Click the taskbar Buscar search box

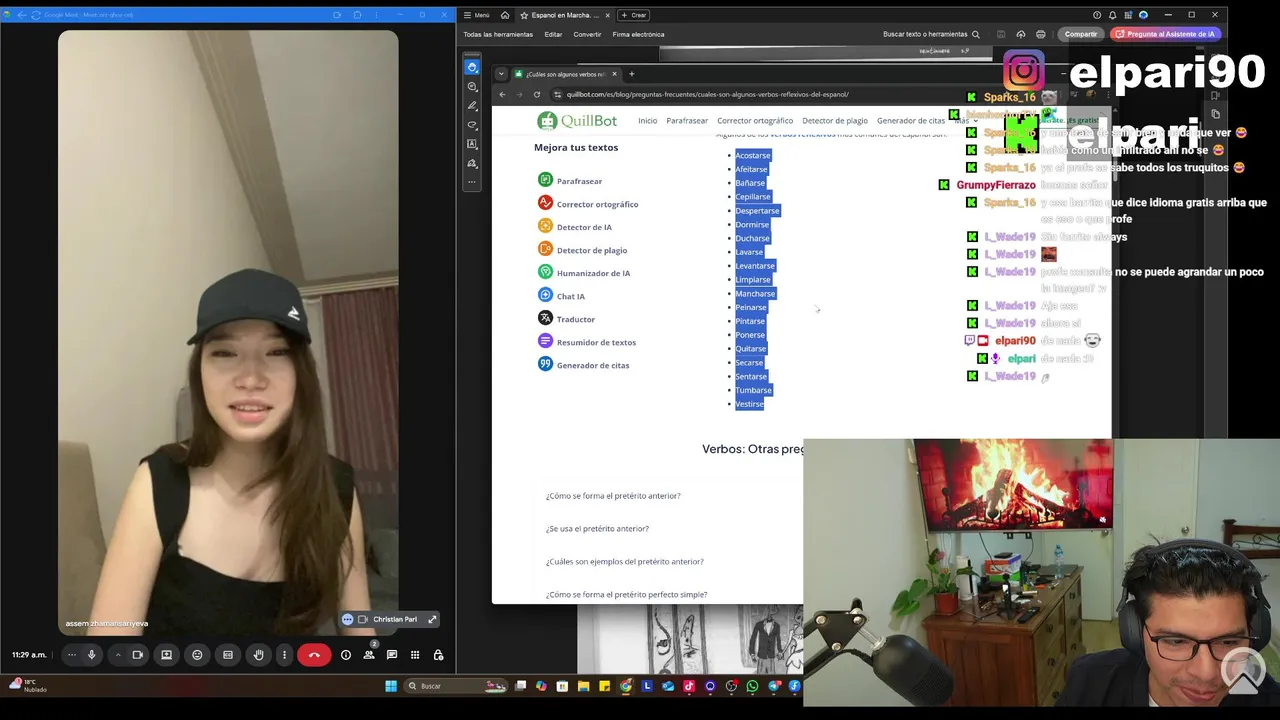tap(455, 686)
